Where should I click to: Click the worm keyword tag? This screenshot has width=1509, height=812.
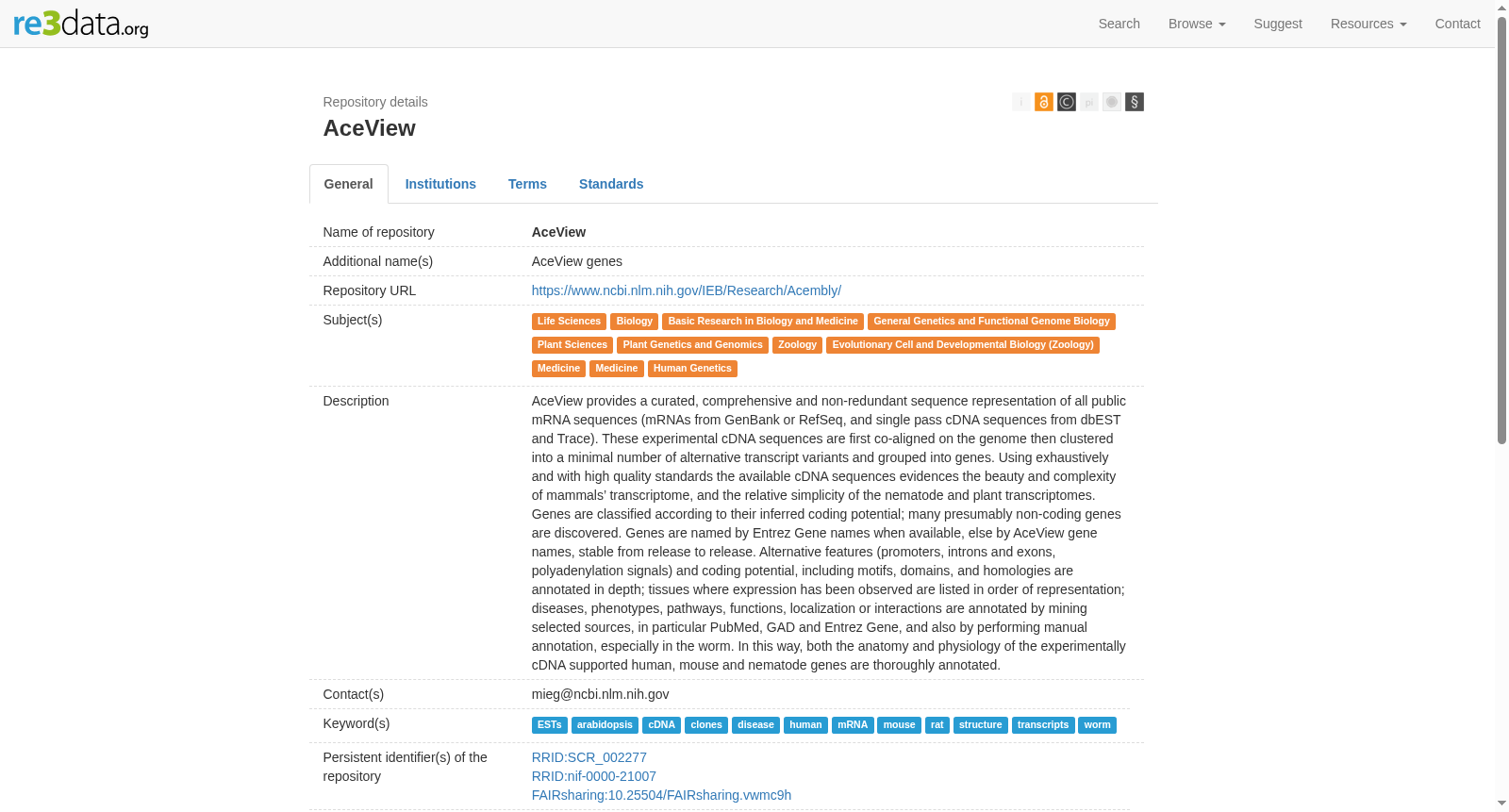(1097, 725)
